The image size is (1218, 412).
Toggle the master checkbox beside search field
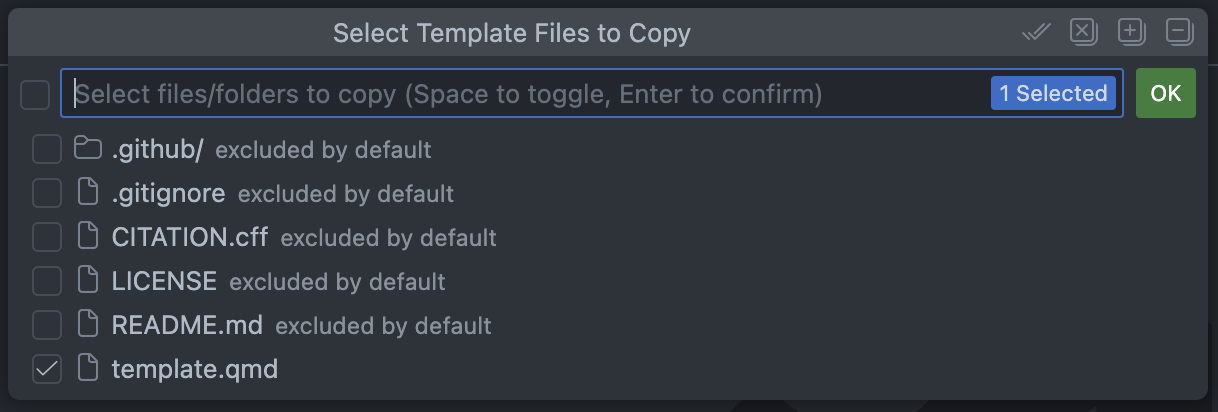coord(35,95)
